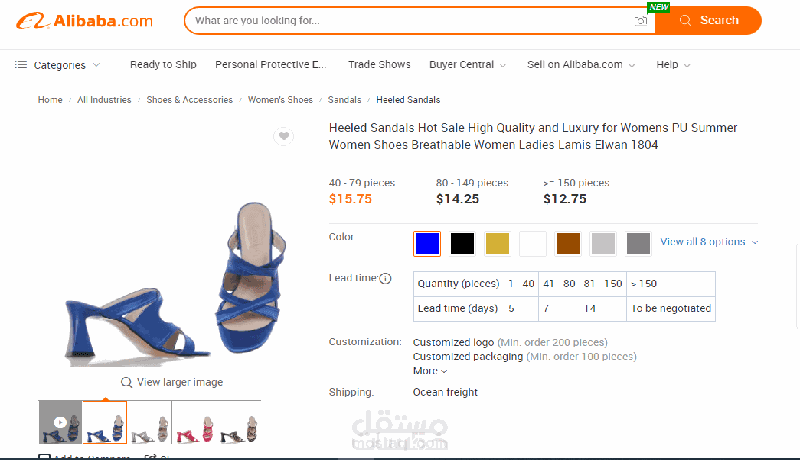This screenshot has width=800, height=460.
Task: Tick the Add to compare checkbox
Action: point(44,457)
